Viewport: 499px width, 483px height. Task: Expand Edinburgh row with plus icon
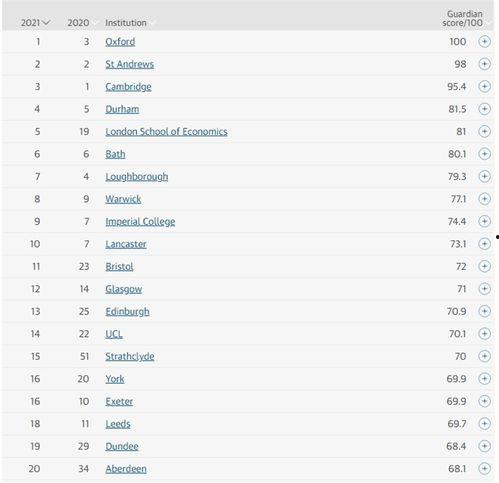(x=484, y=311)
